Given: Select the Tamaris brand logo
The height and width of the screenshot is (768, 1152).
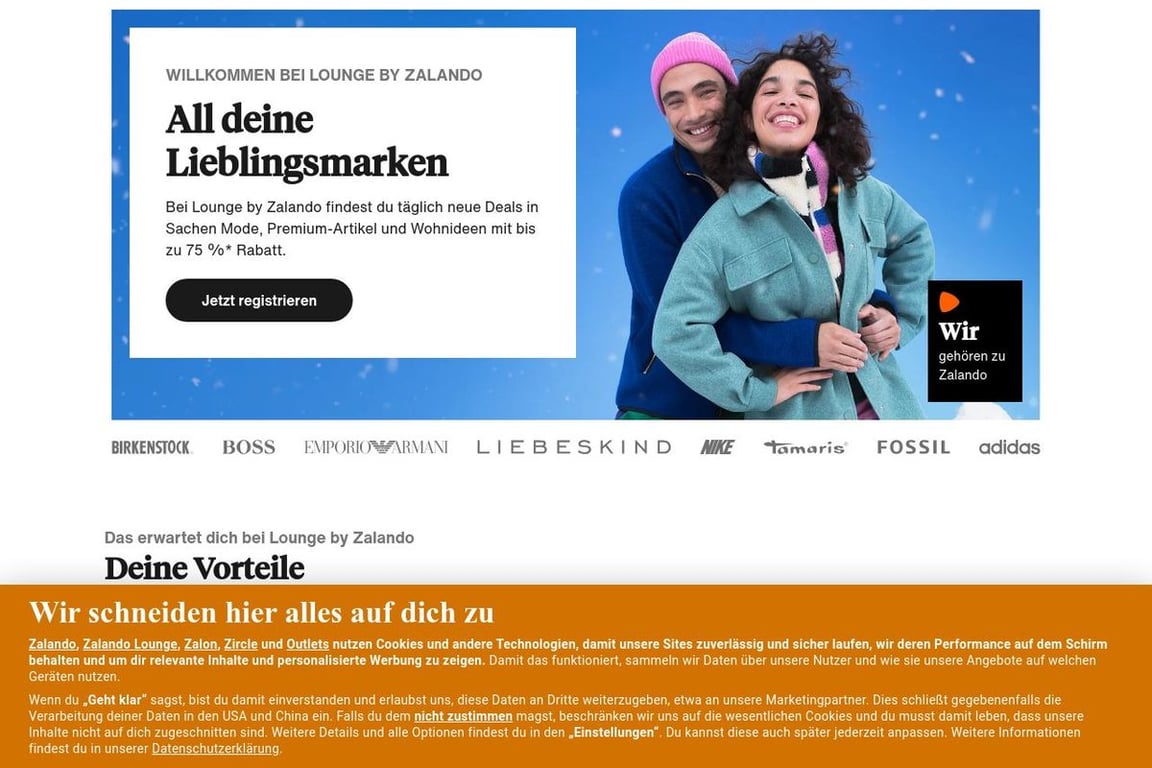Looking at the screenshot, I should point(805,447).
